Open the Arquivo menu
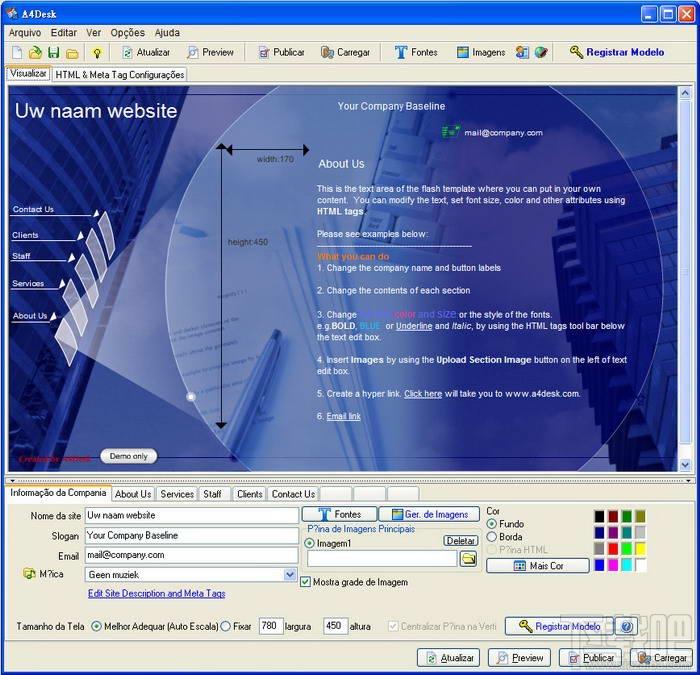This screenshot has width=700, height=675. coord(25,33)
